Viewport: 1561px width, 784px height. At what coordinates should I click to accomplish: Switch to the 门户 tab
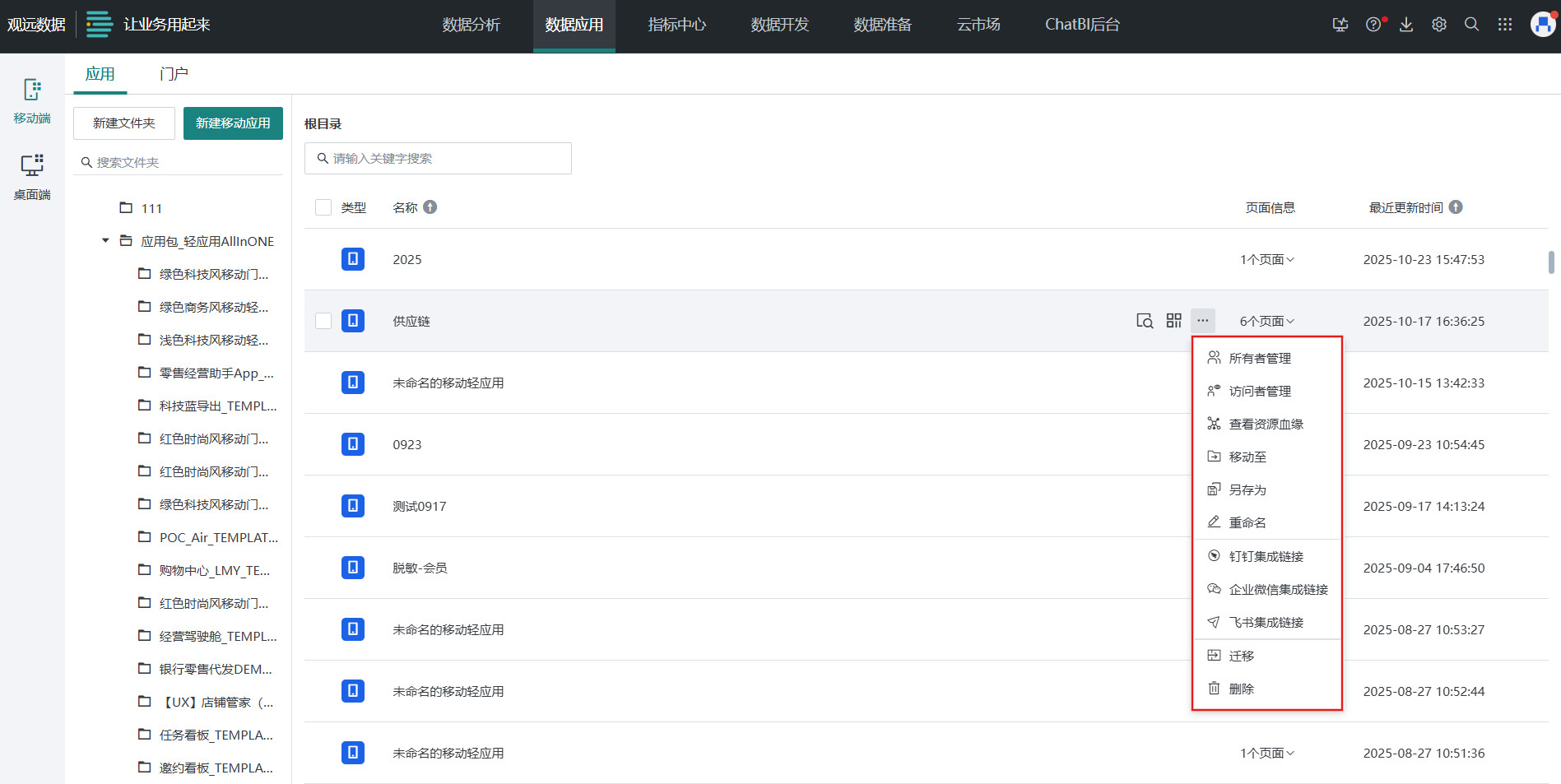click(173, 73)
